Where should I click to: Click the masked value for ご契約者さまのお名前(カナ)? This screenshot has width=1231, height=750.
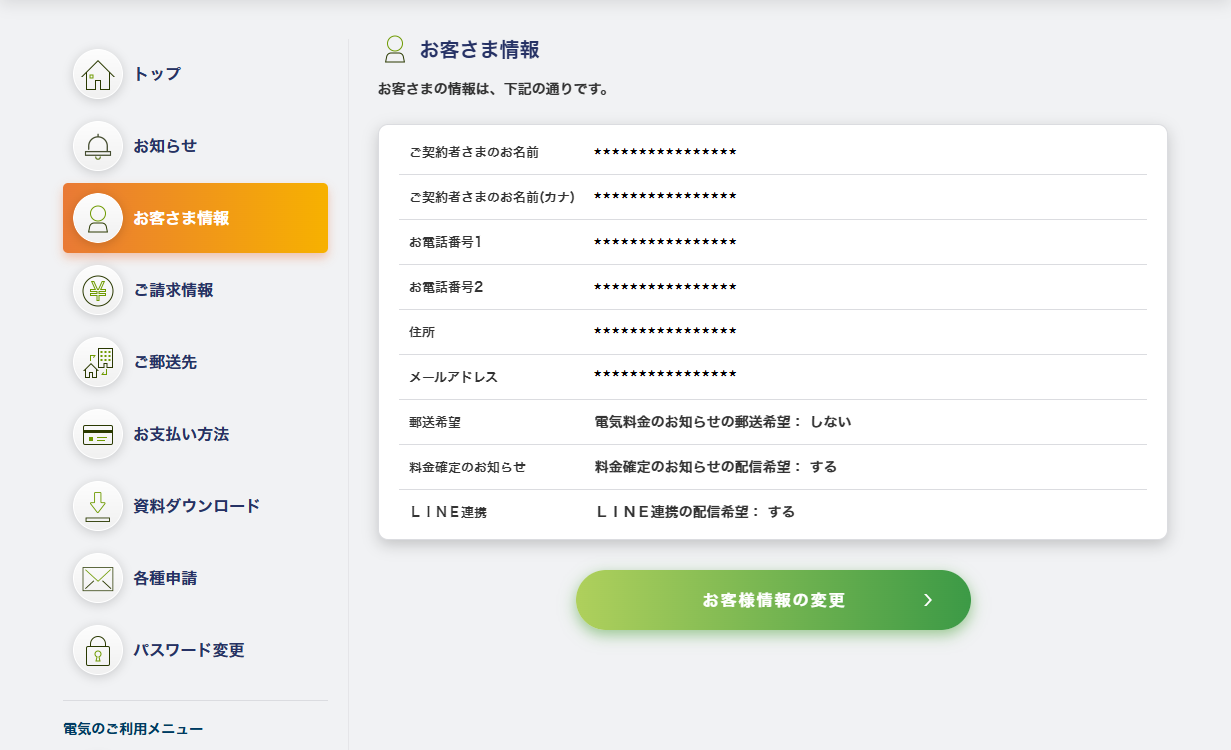click(665, 196)
